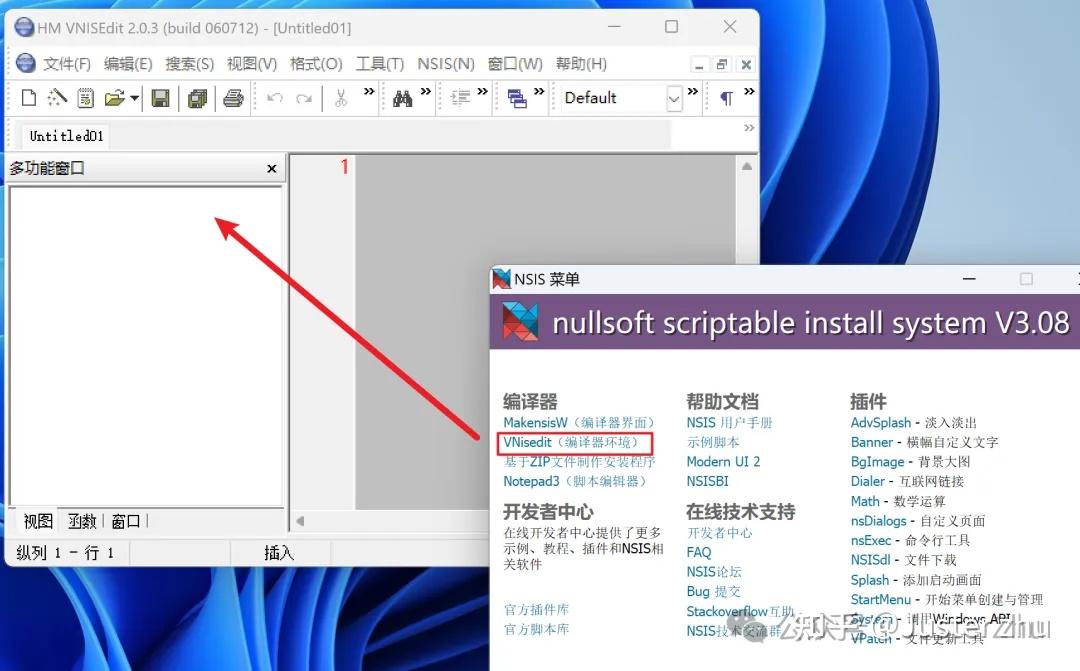This screenshot has width=1080, height=671.
Task: Click the 插入 status bar mode
Action: pyautogui.click(x=279, y=553)
